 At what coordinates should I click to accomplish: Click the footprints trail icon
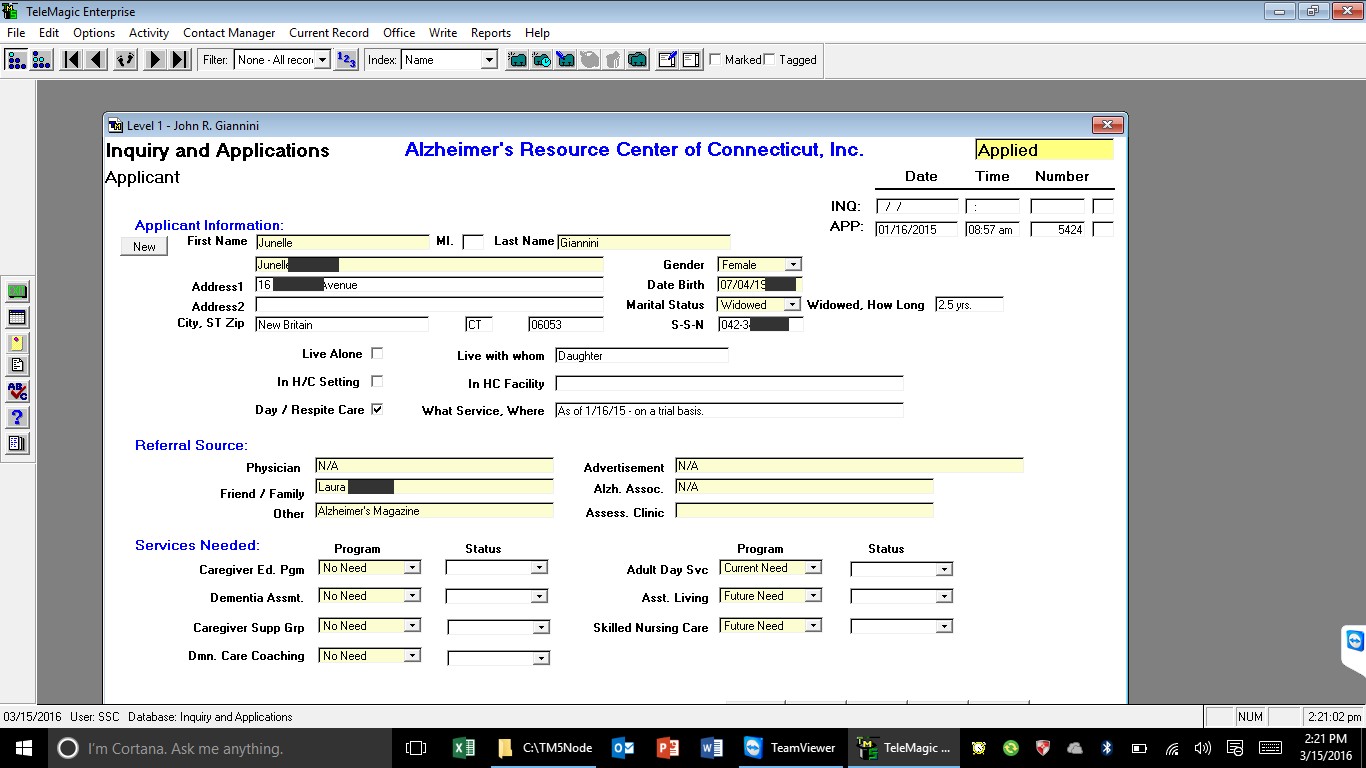[125, 60]
